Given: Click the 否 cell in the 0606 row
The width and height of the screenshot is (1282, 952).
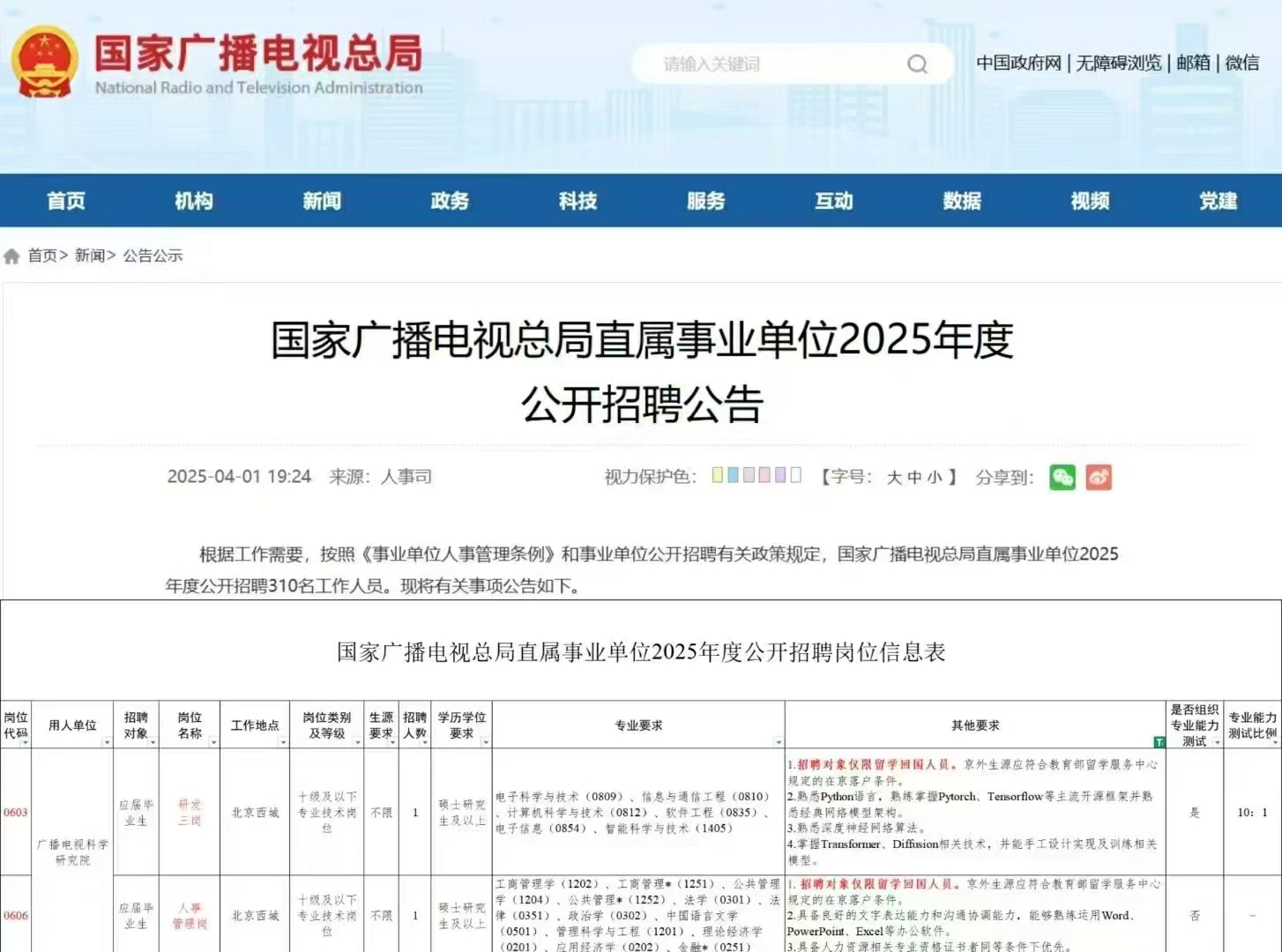Looking at the screenshot, I should [1195, 916].
